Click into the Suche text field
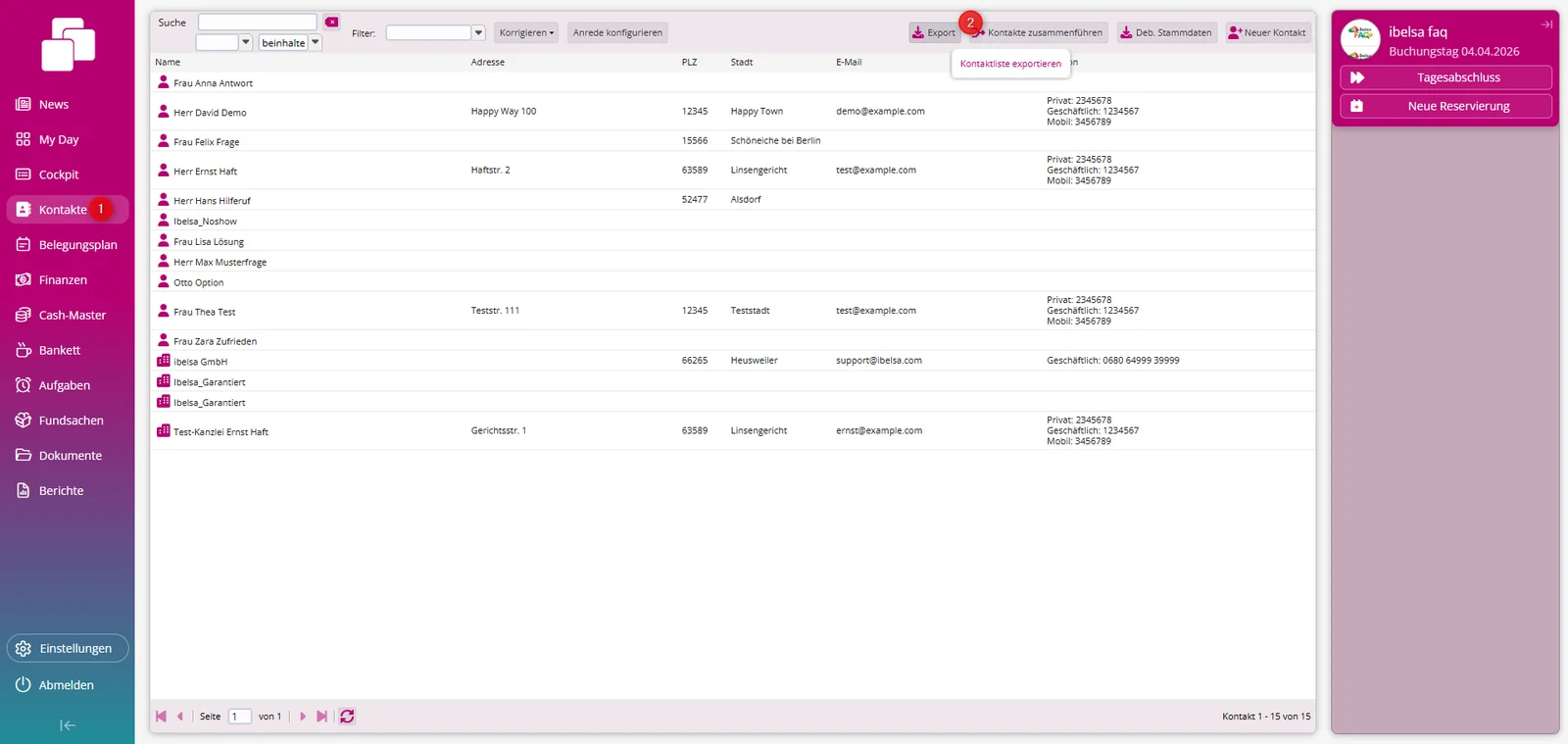 (x=258, y=22)
